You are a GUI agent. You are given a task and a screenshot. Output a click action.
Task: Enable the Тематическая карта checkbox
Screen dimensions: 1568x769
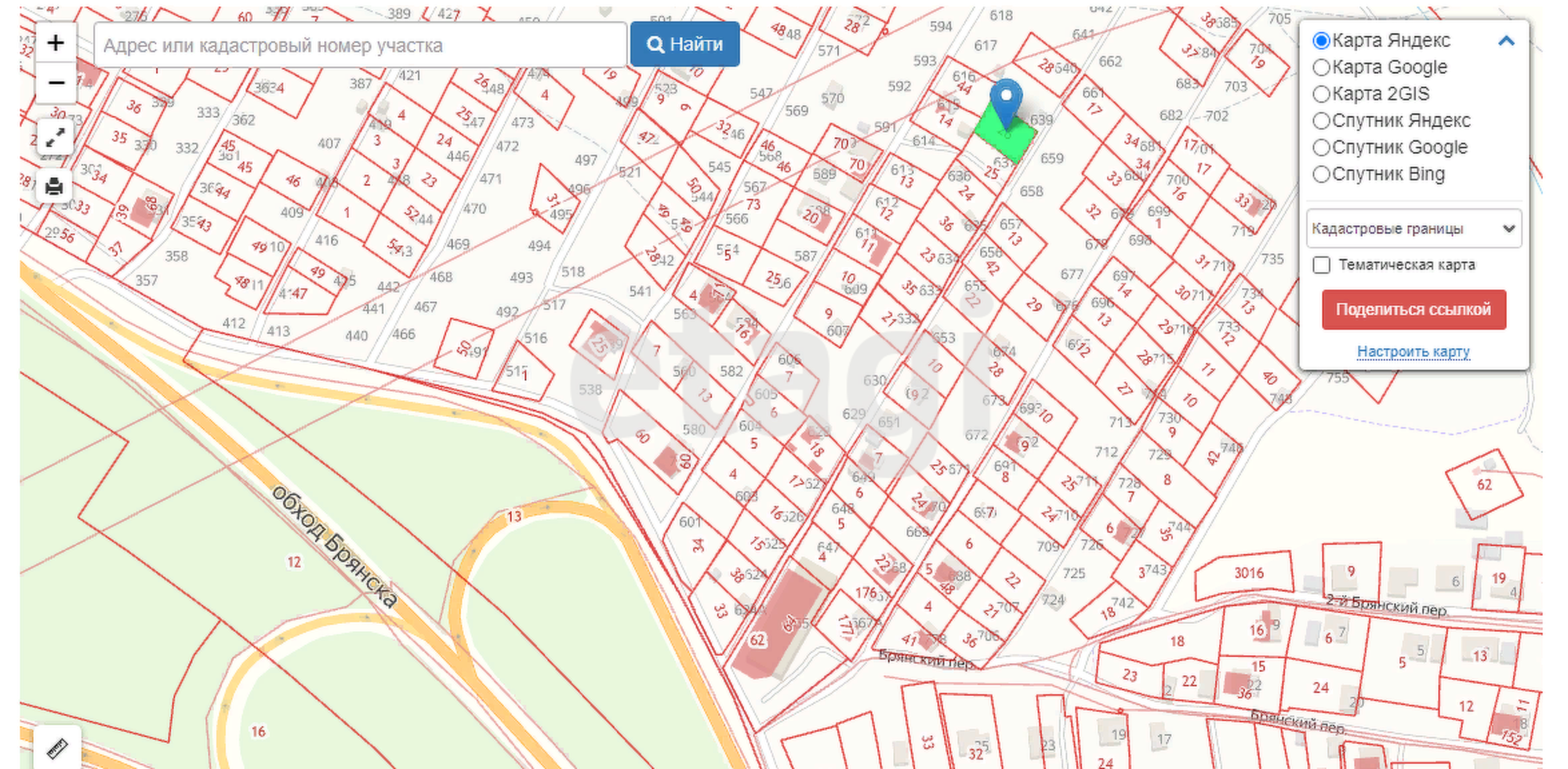[x=1322, y=265]
